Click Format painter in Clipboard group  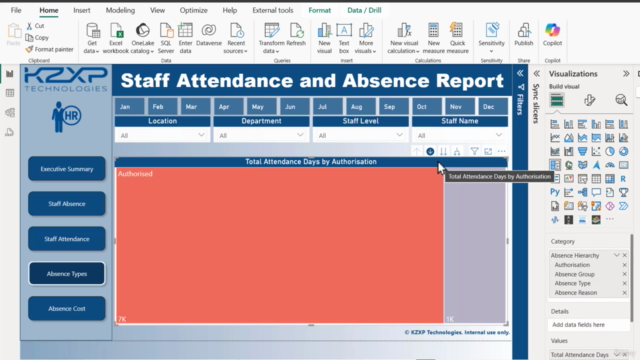click(x=49, y=49)
